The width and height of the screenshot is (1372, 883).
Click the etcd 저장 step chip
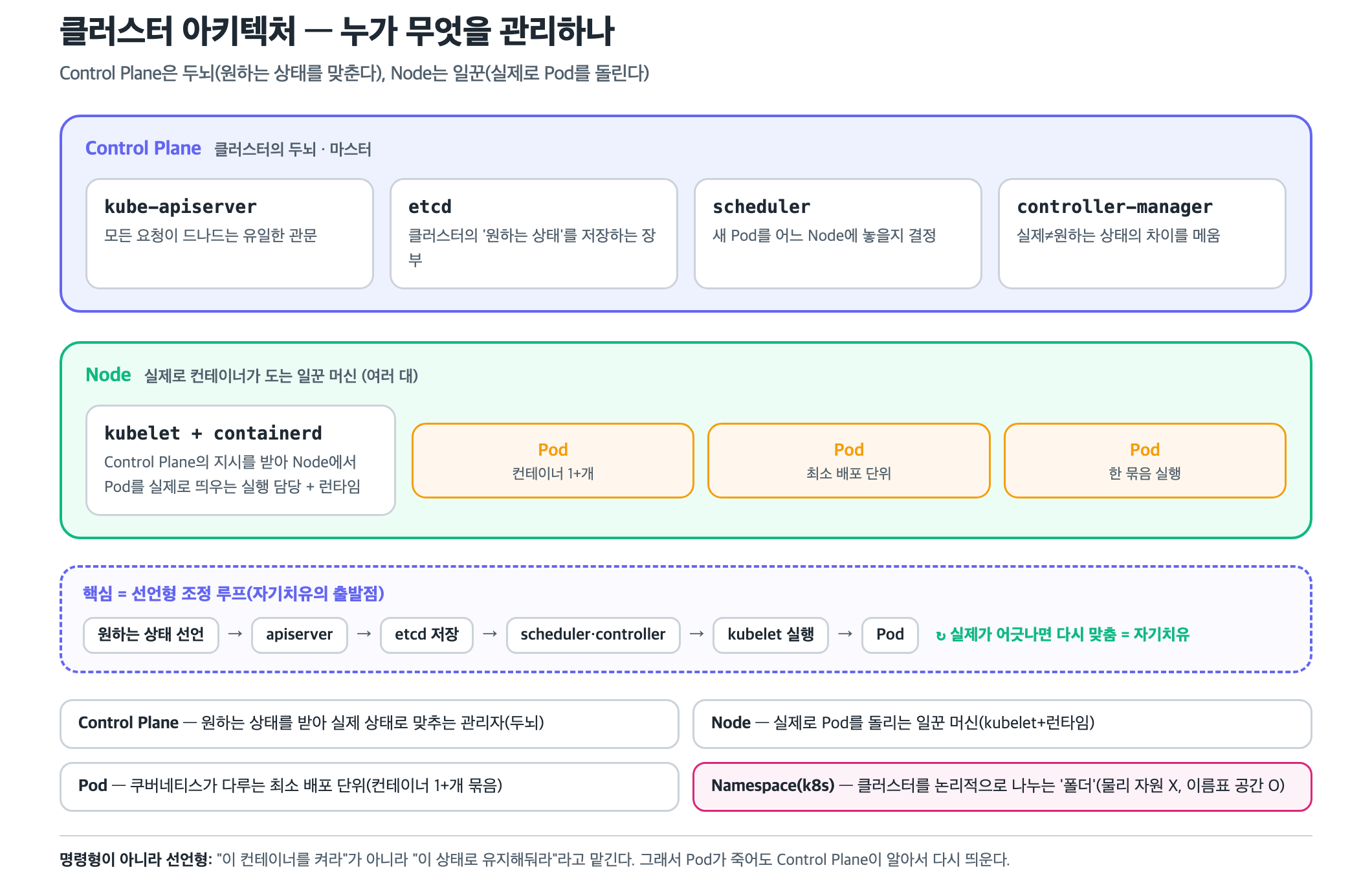pyautogui.click(x=426, y=635)
